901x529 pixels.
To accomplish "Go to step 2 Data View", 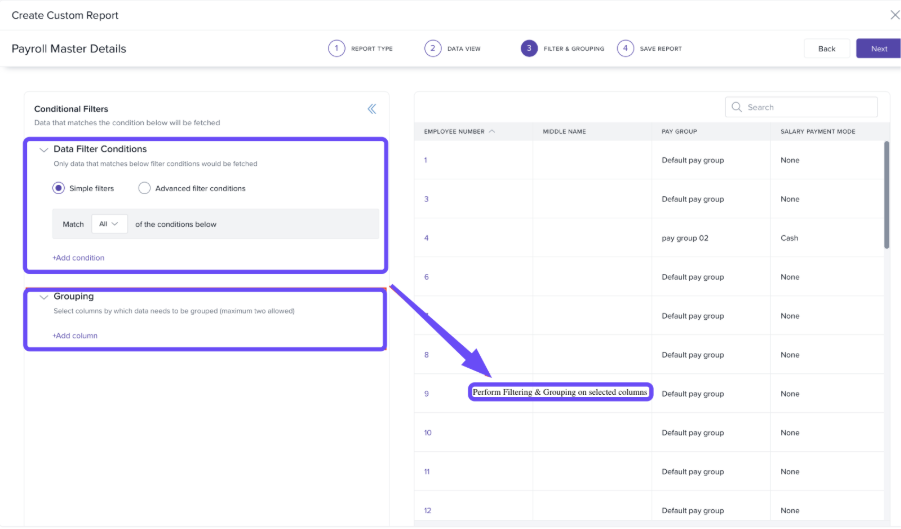I will (433, 48).
